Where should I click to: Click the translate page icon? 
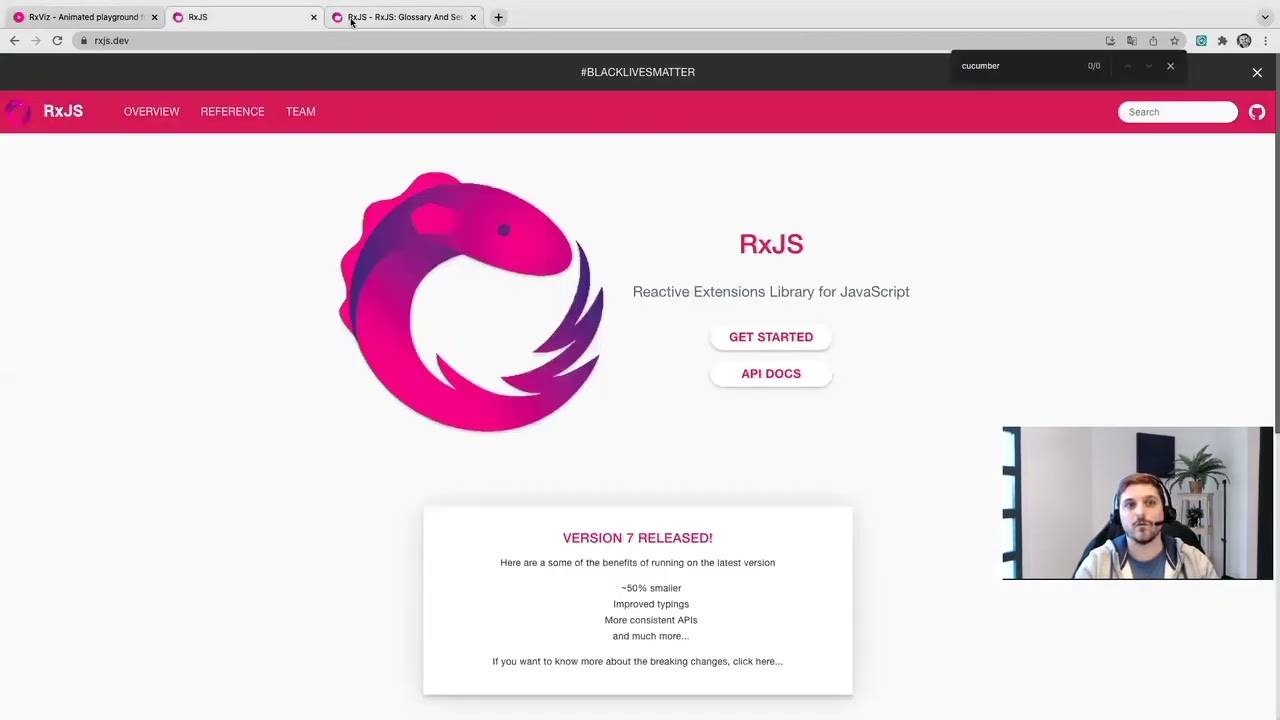tap(1132, 41)
